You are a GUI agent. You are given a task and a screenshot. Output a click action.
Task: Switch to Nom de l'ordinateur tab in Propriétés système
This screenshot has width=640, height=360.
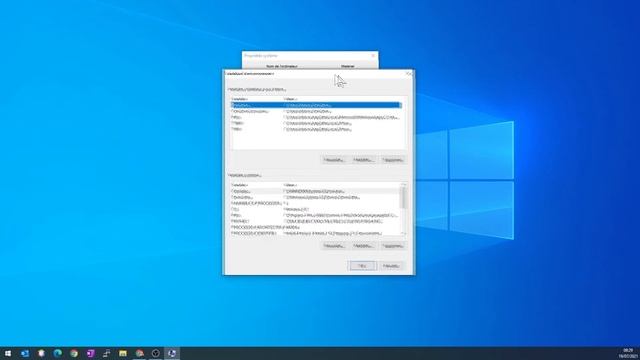pos(282,66)
